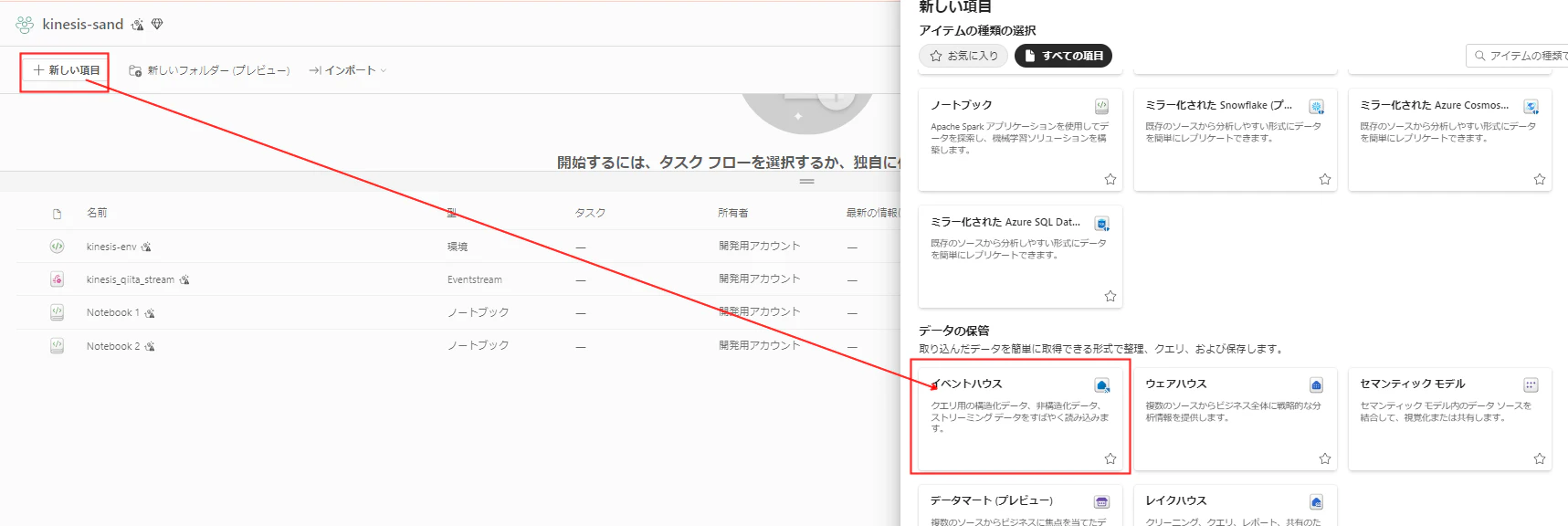Add ウェアハウス to favorites via star
Viewport: 1568px width, 526px height.
[x=1325, y=458]
